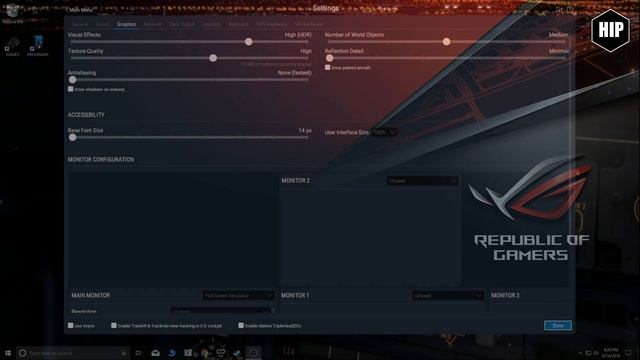Click the microphone icon in the search box
This screenshot has width=640, height=360.
[124, 353]
